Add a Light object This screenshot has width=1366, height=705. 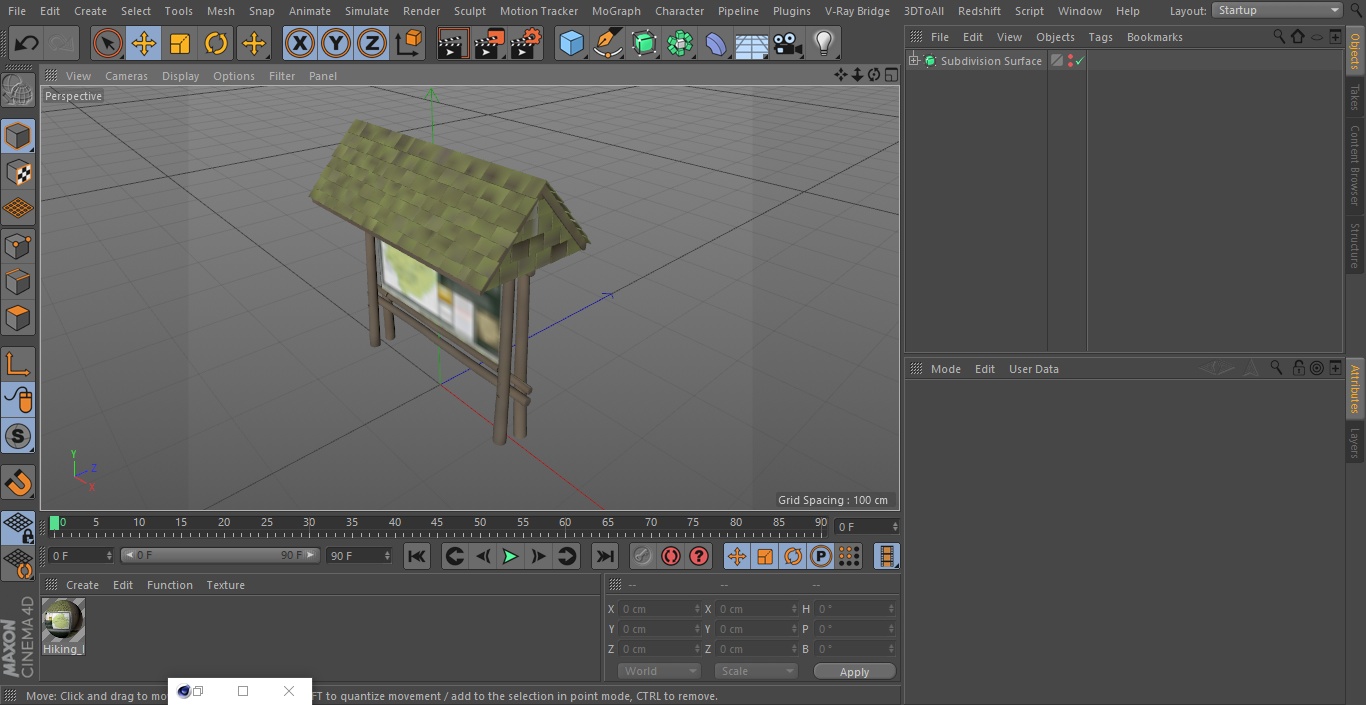click(824, 44)
